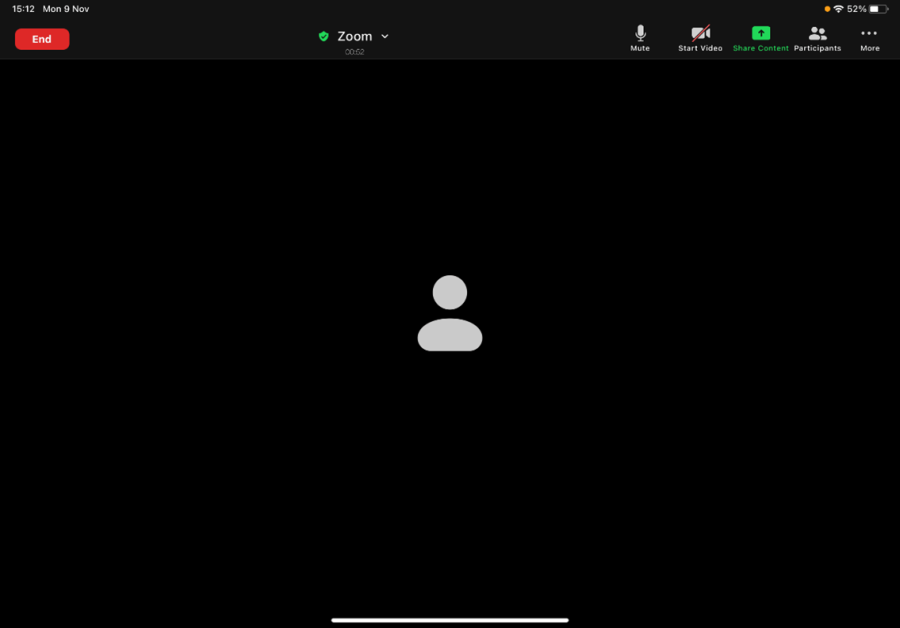900x628 pixels.
Task: Turn on camera via crossed-out video icon
Action: pos(700,33)
